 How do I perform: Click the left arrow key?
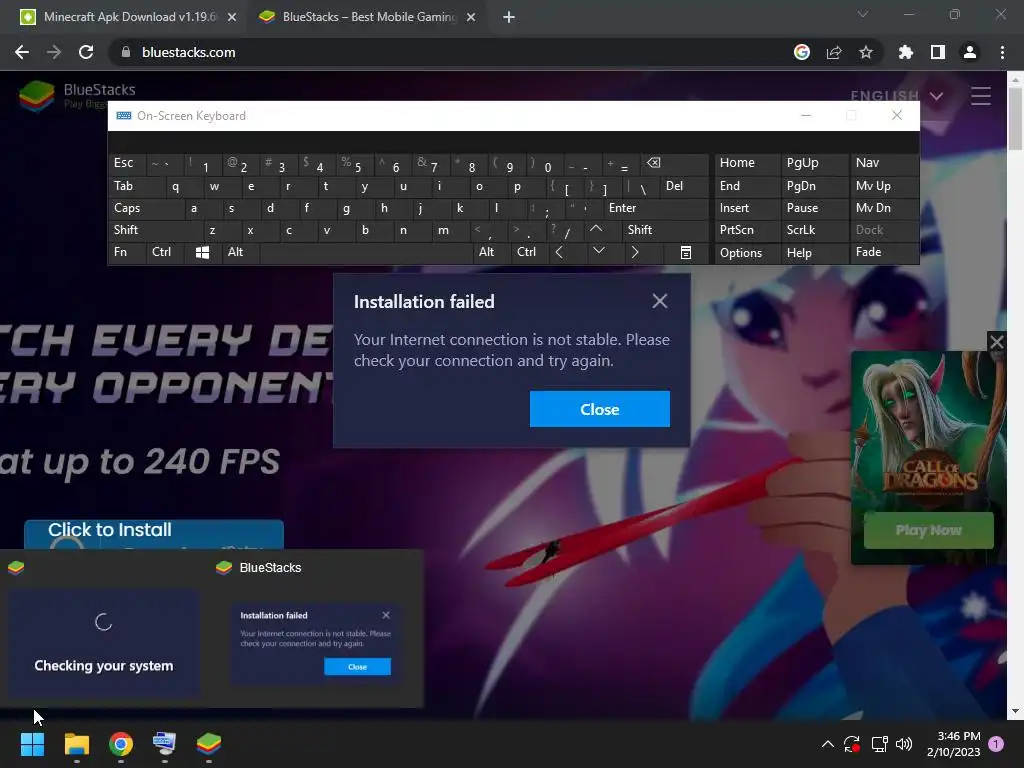(559, 252)
